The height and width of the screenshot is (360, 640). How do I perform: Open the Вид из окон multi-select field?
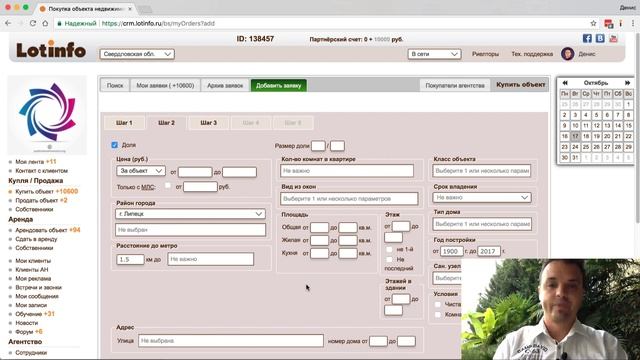pyautogui.click(x=349, y=198)
